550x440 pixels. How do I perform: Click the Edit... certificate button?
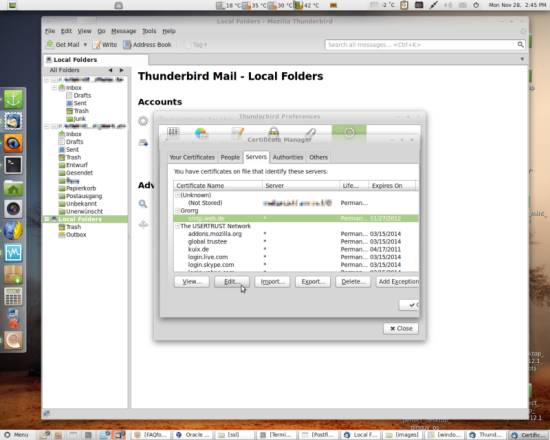232,282
